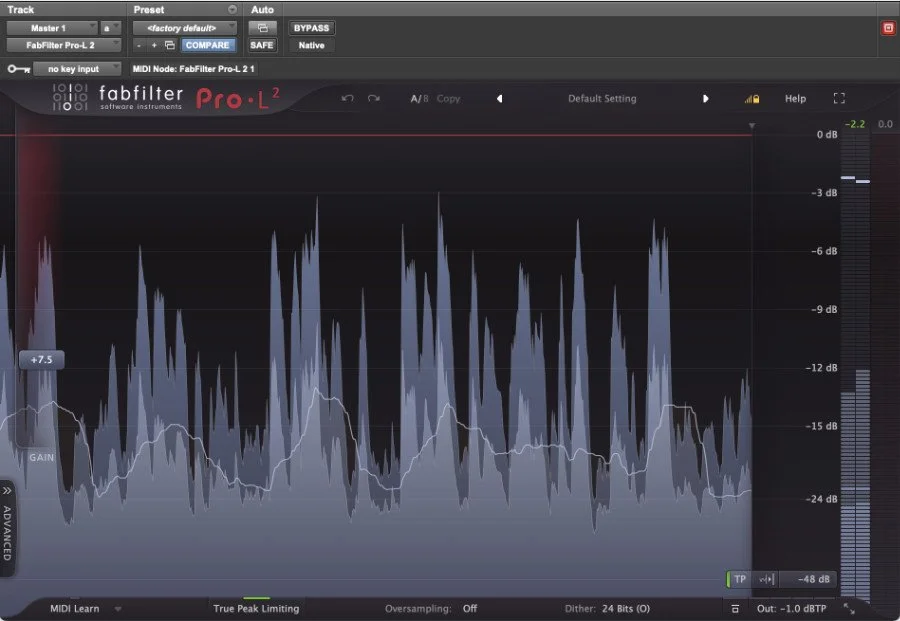Open the Default Setting preset browser
Viewport: 900px width, 621px height.
point(602,99)
